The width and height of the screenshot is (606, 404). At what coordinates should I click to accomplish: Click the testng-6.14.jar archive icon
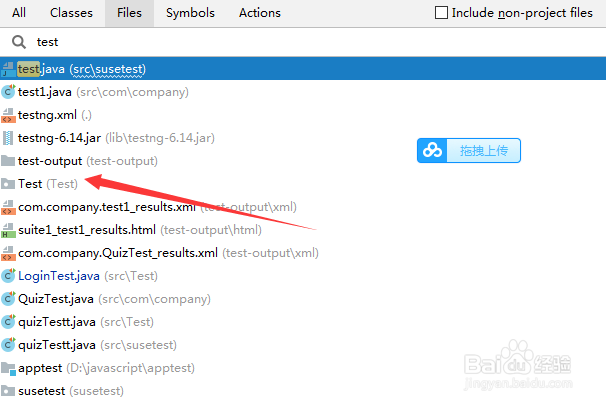[8, 138]
